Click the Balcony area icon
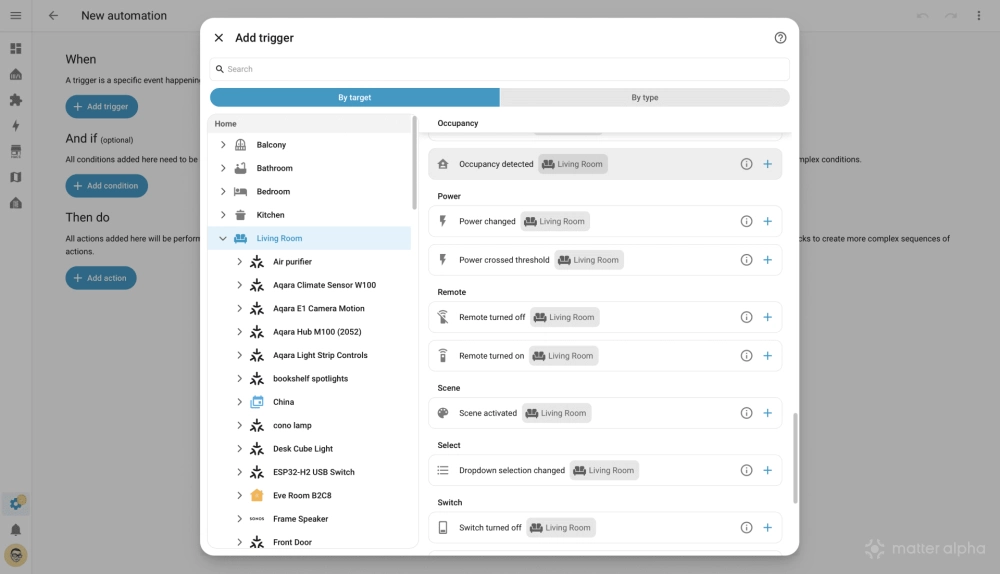Viewport: 1000px width, 574px height. coord(240,145)
